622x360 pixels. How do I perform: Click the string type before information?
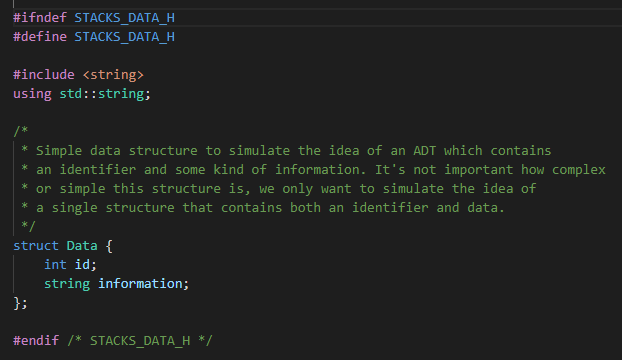pyautogui.click(x=67, y=284)
